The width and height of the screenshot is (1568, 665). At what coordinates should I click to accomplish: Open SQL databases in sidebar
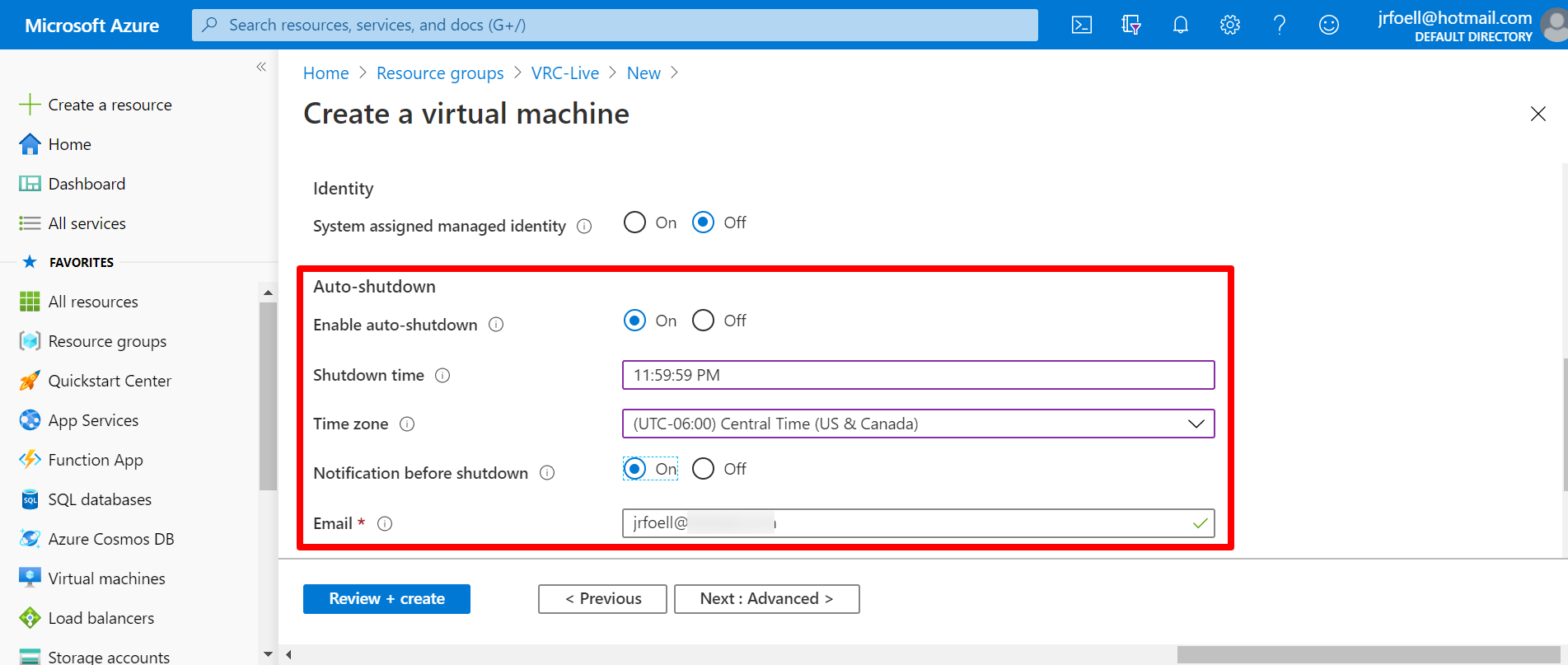point(101,499)
